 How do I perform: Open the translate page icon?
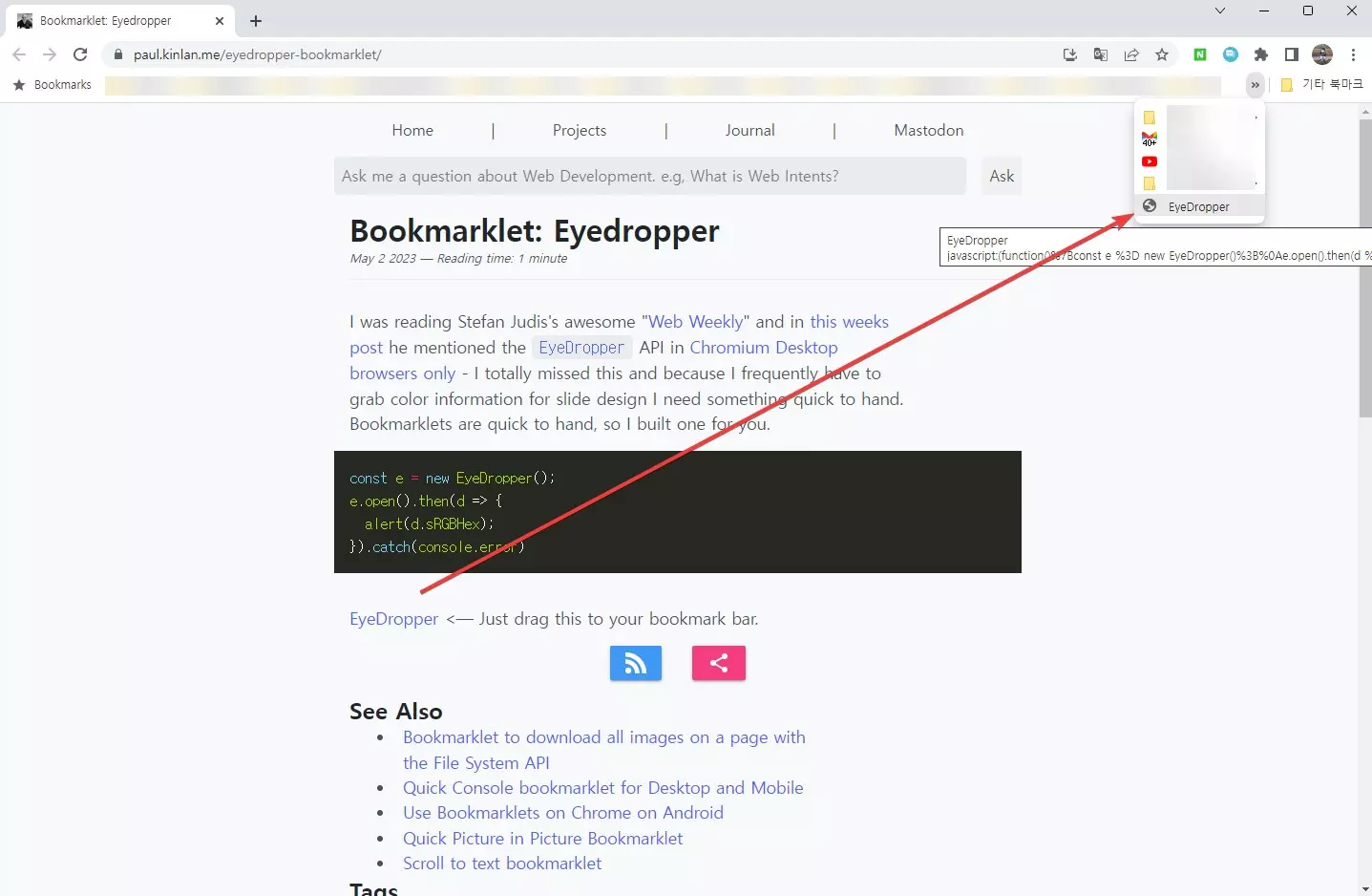(x=1101, y=54)
